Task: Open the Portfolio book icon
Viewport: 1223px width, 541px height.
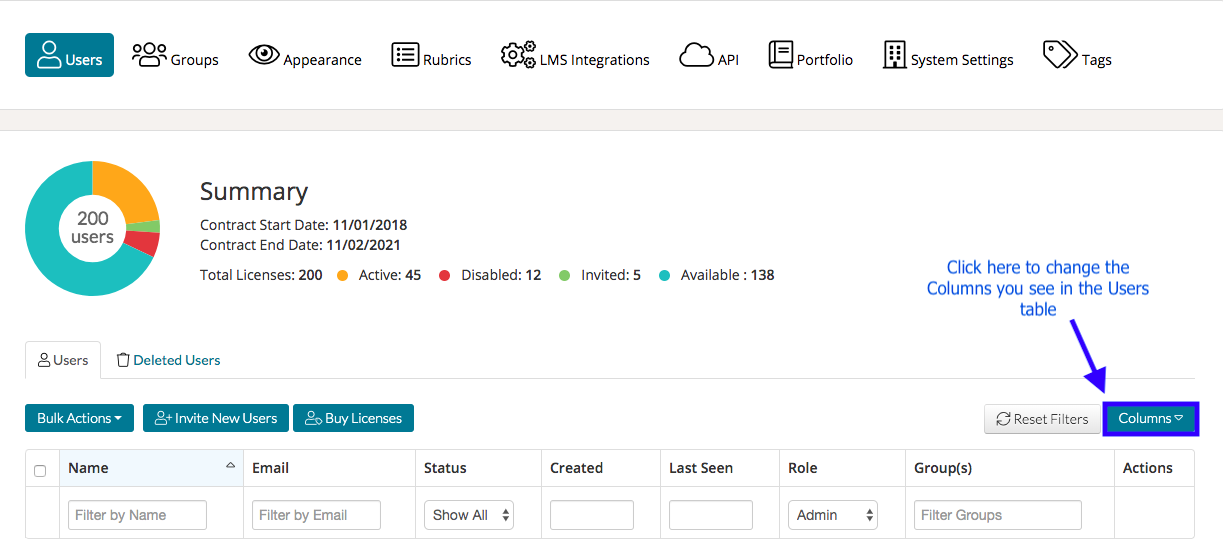Action: pyautogui.click(x=780, y=55)
